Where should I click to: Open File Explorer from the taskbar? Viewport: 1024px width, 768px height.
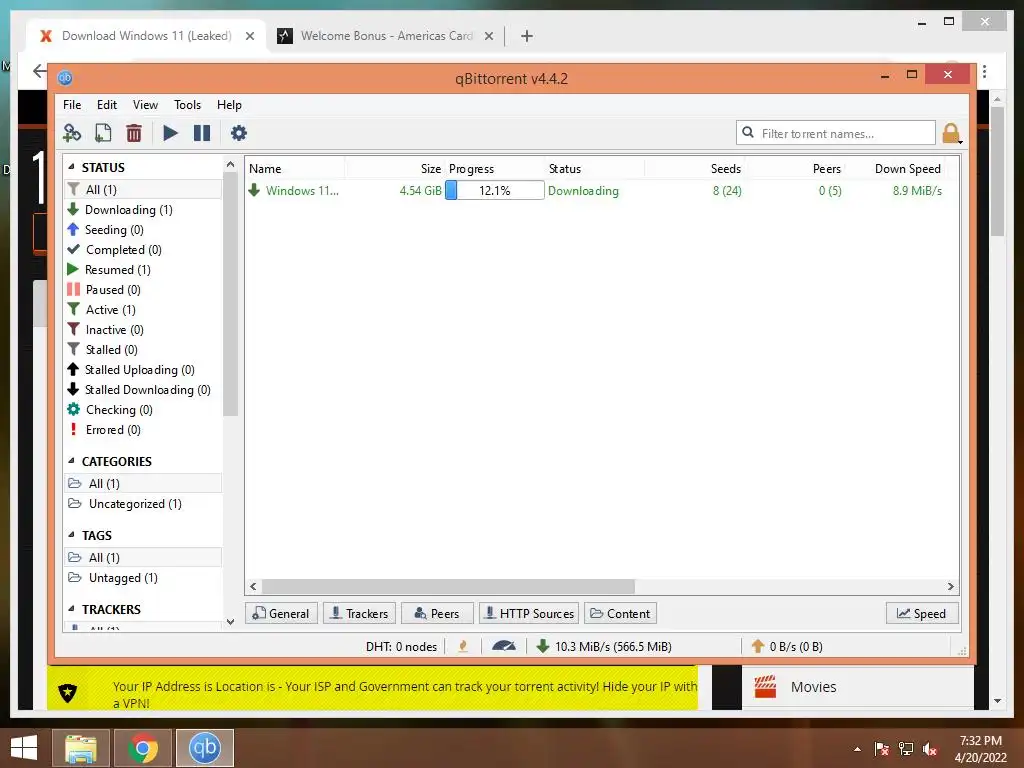coord(80,748)
